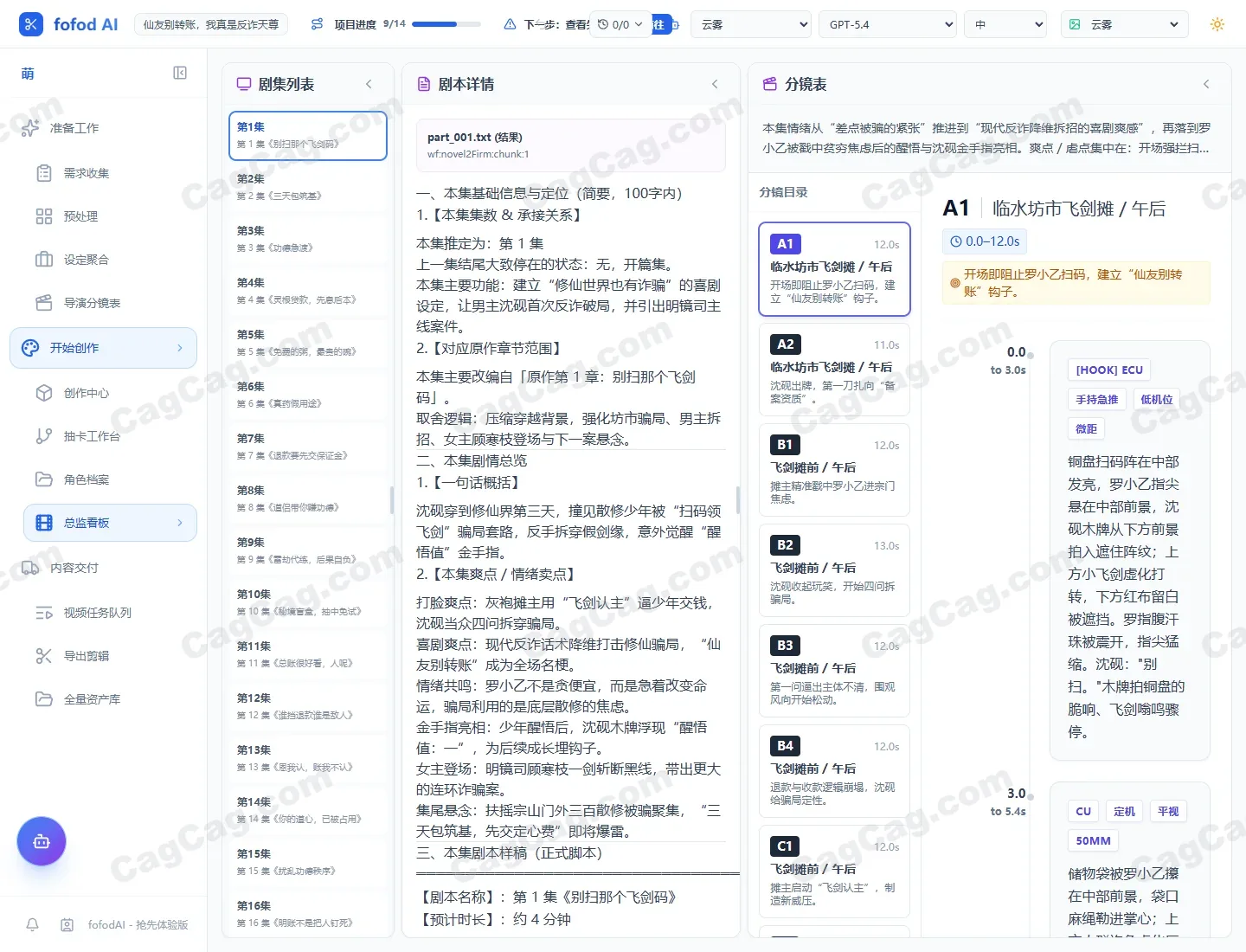The image size is (1246, 952).
Task: Open the part_001.txt result card
Action: click(x=571, y=145)
